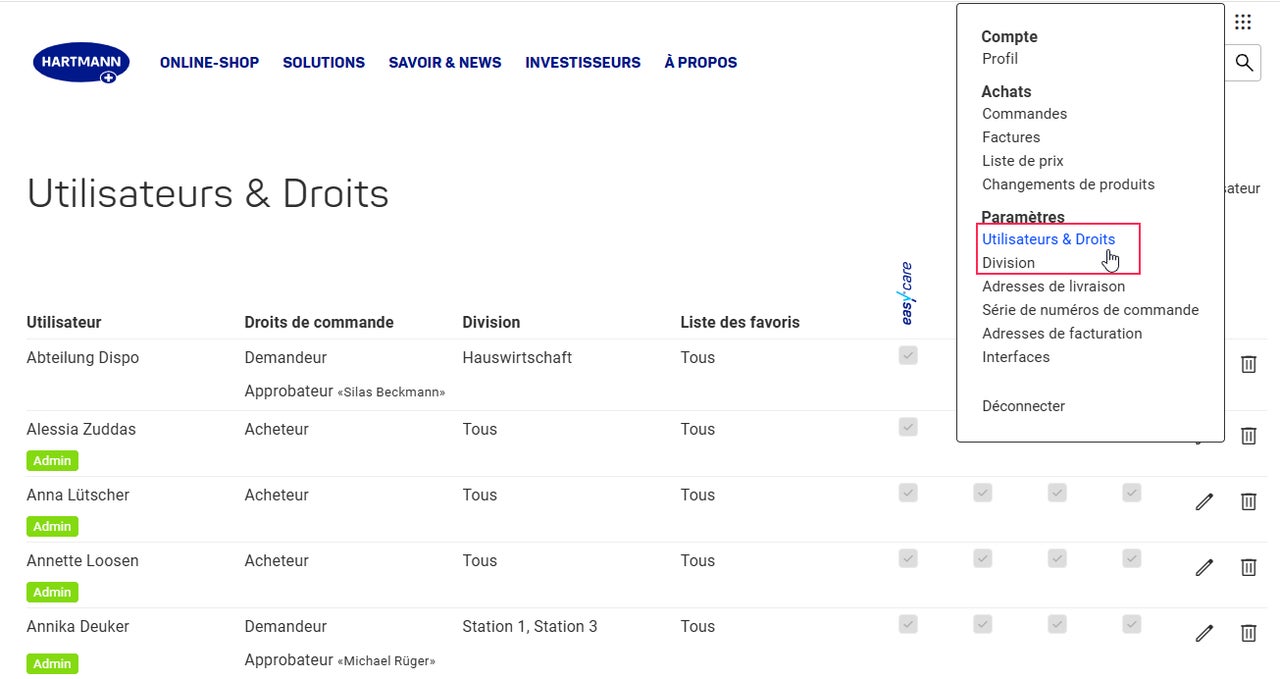The width and height of the screenshot is (1280, 679).
Task: Select Liste de prix menu entry
Action: pos(1022,161)
